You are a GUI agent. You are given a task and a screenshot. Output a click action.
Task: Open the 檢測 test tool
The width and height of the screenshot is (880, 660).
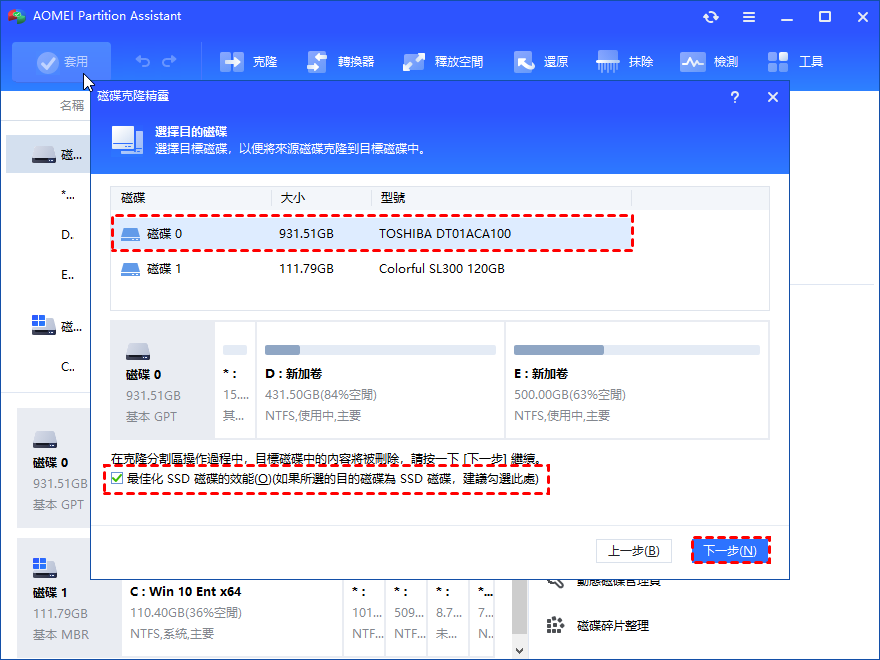(x=709, y=62)
